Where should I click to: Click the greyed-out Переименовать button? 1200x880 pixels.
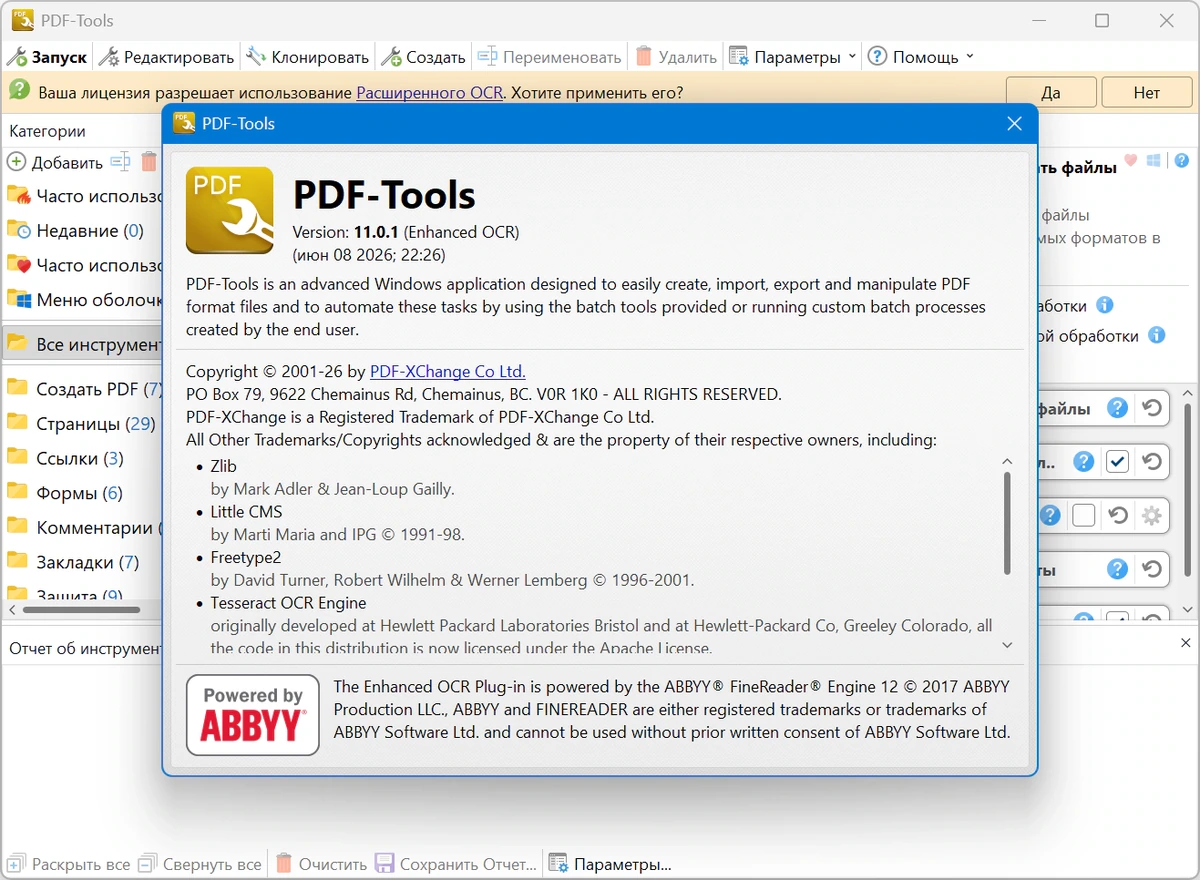coord(549,57)
